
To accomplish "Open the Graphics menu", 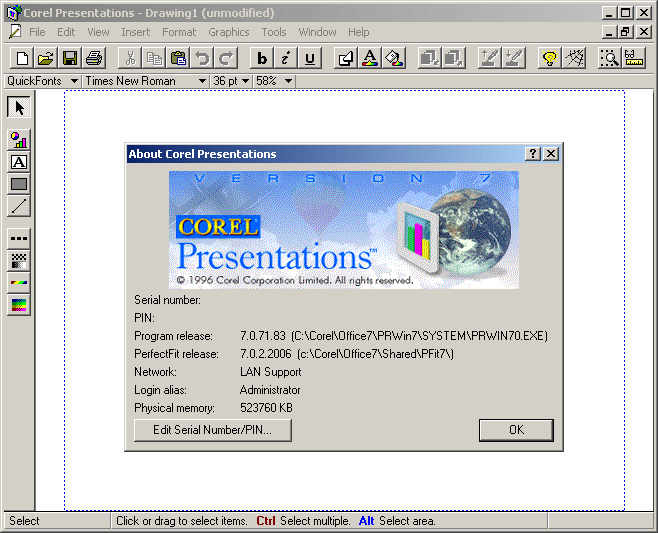I will tap(228, 32).
